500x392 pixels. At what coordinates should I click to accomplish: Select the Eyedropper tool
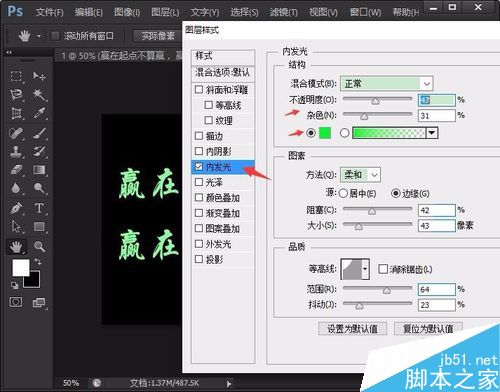pos(39,114)
